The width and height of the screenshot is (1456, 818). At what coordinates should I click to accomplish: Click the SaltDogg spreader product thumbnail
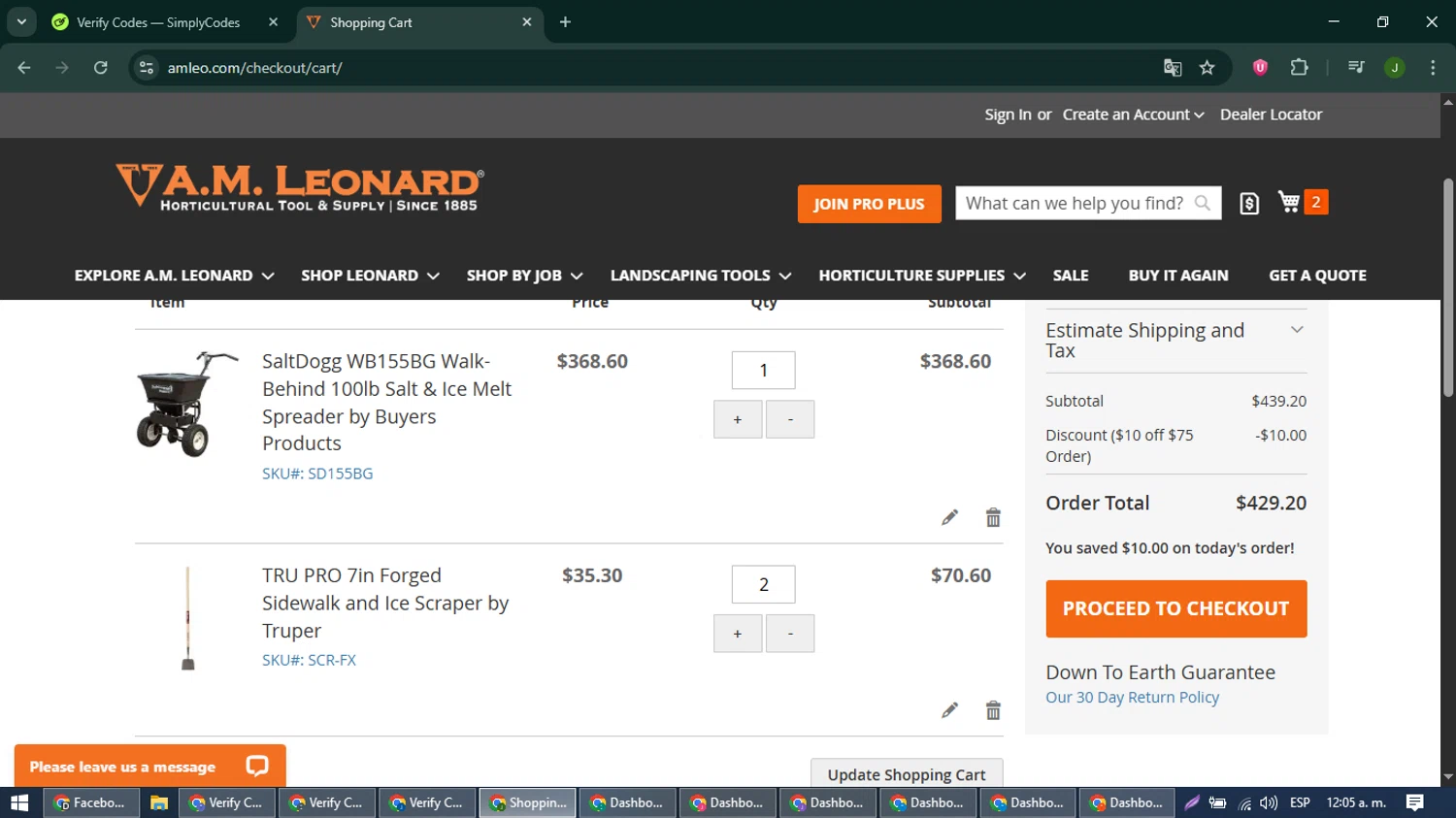[x=187, y=405]
